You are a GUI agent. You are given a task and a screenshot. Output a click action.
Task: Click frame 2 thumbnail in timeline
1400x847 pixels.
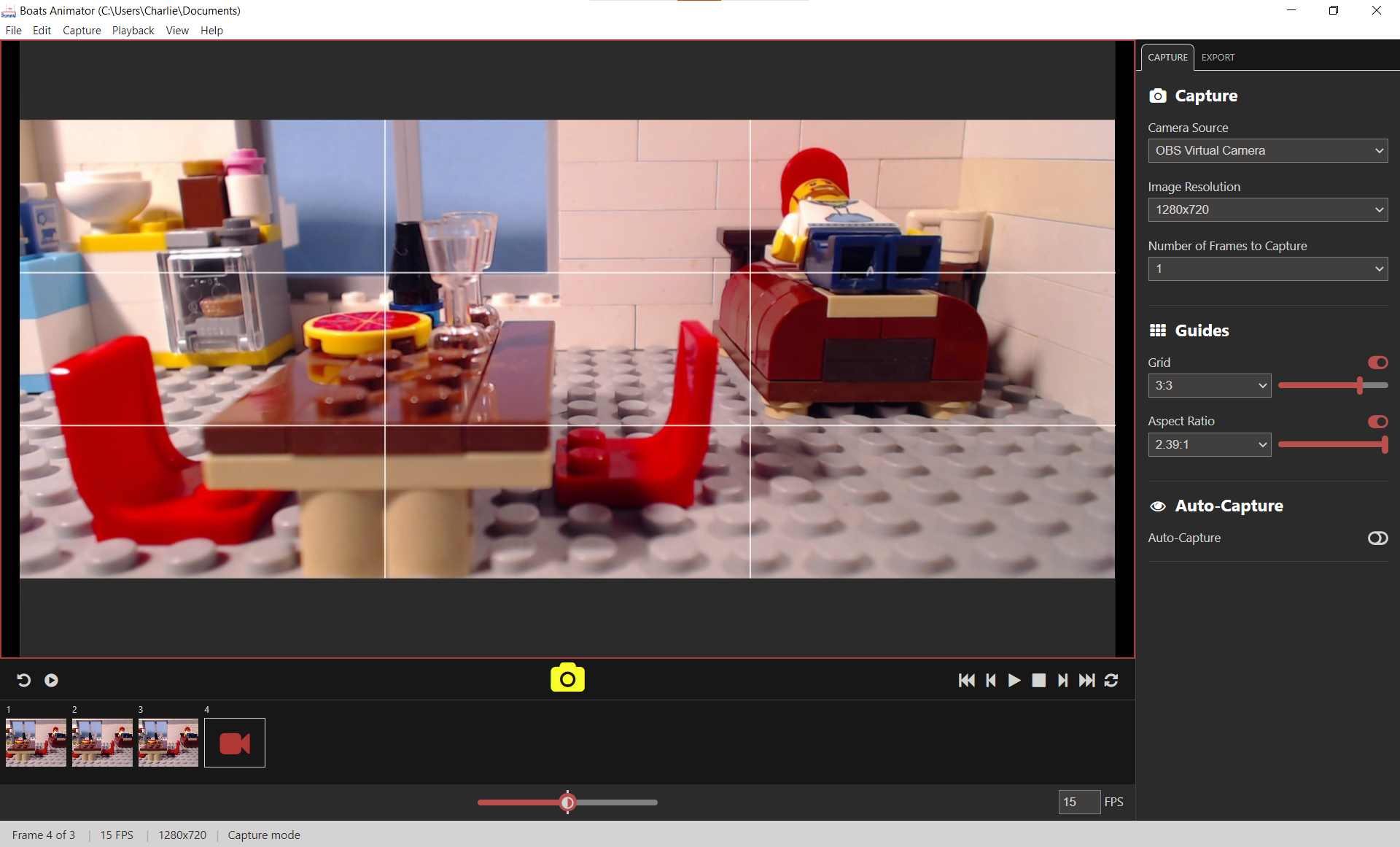click(101, 741)
